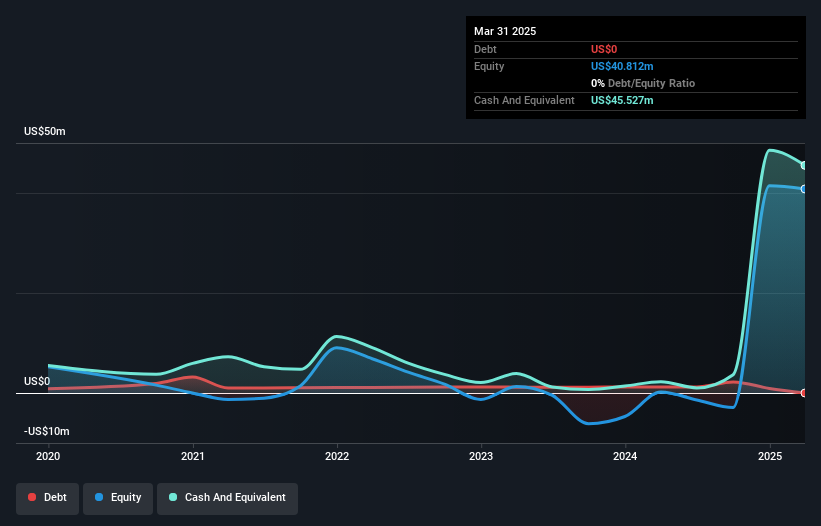Select the red Debt endpoint marker on chart
This screenshot has width=821, height=526.
[804, 393]
